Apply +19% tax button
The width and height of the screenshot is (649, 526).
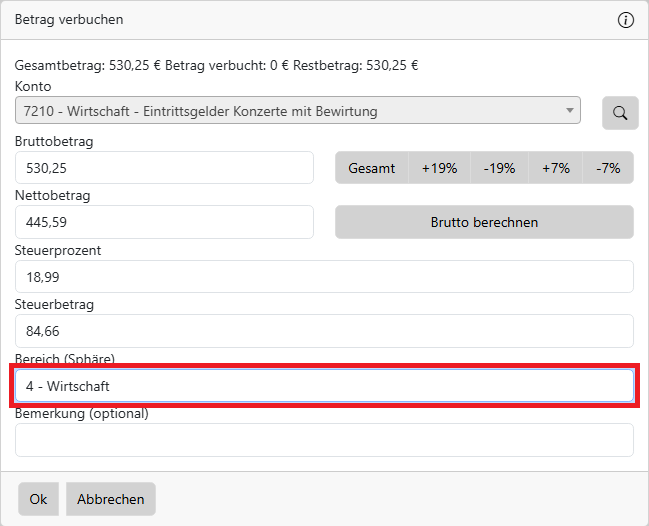click(x=439, y=169)
